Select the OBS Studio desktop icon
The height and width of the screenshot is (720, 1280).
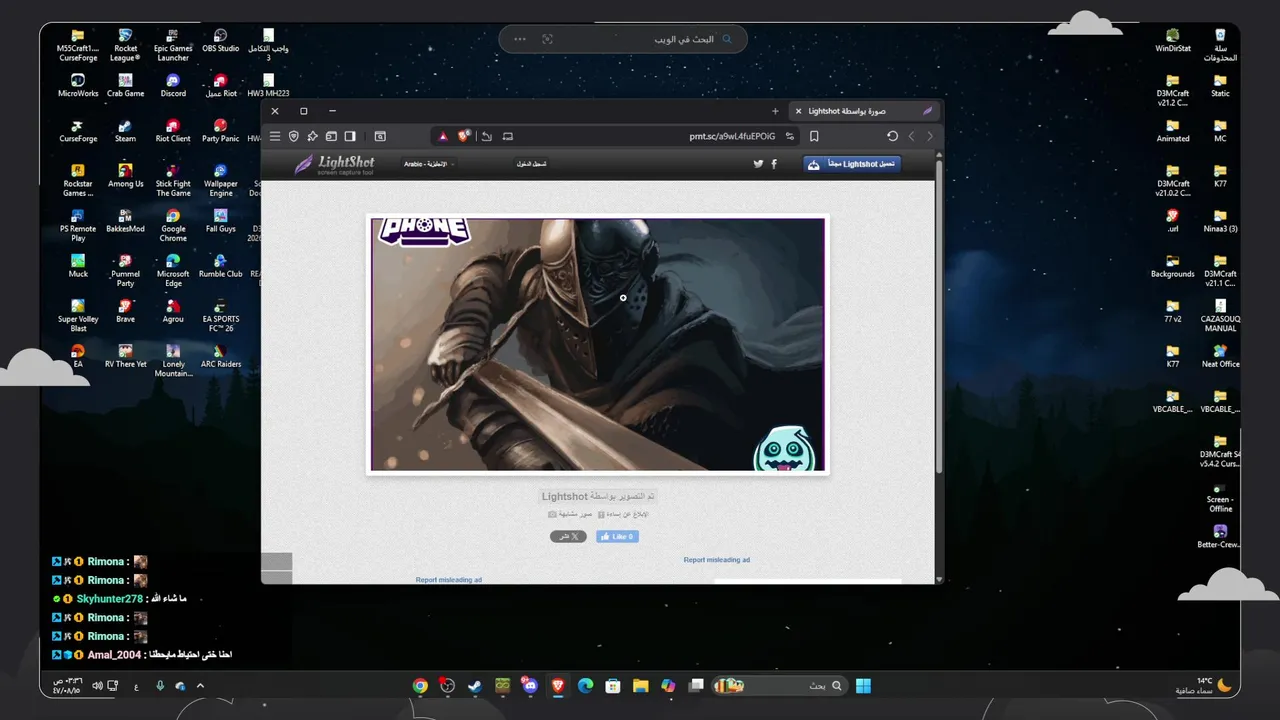coord(221,41)
